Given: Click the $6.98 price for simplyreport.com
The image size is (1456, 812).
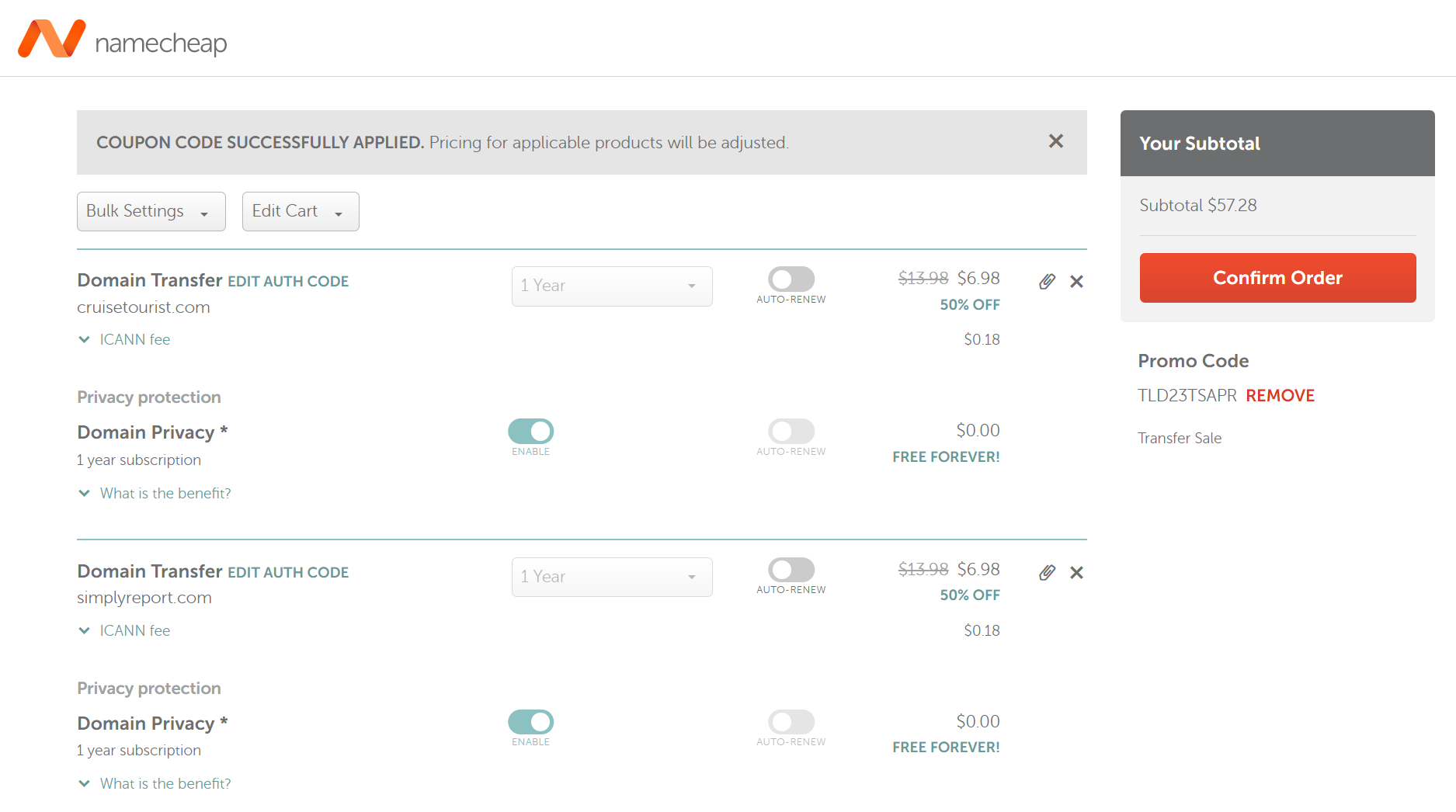Looking at the screenshot, I should pos(978,569).
